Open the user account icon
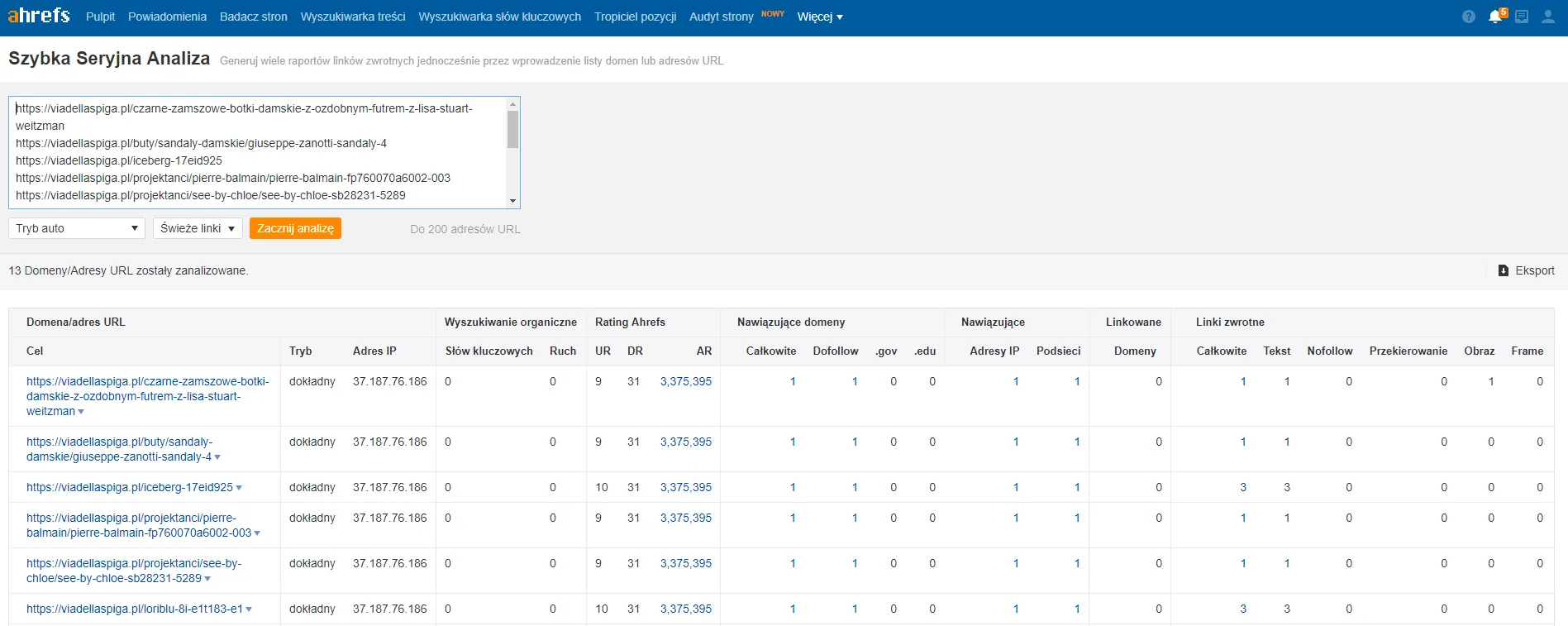The image size is (1568, 626). tap(1548, 17)
